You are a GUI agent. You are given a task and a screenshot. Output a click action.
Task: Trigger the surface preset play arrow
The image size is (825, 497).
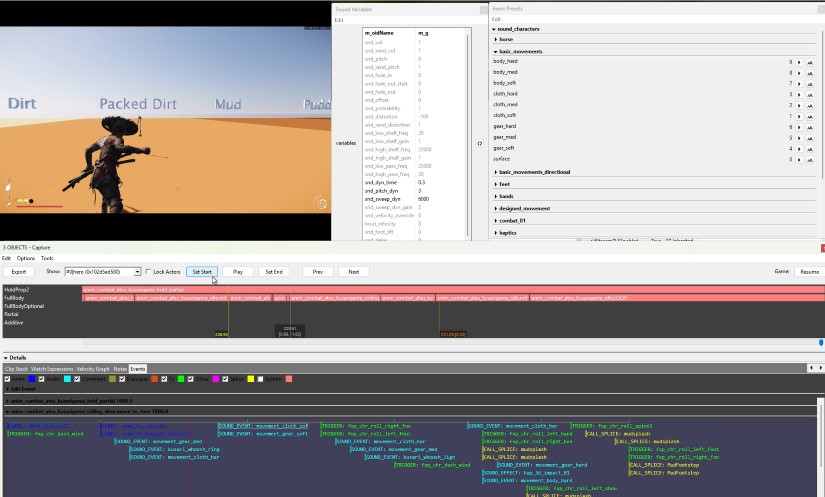[799, 159]
